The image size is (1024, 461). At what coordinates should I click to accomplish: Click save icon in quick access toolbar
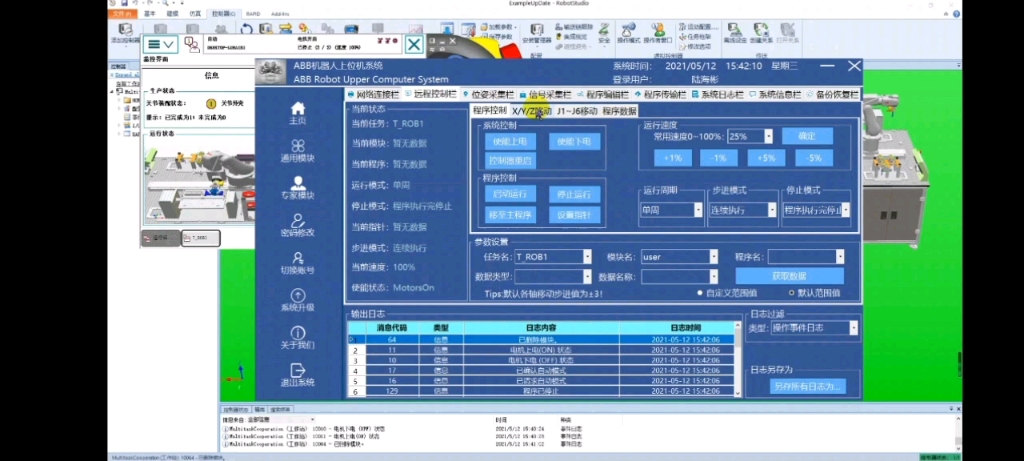click(x=124, y=3)
